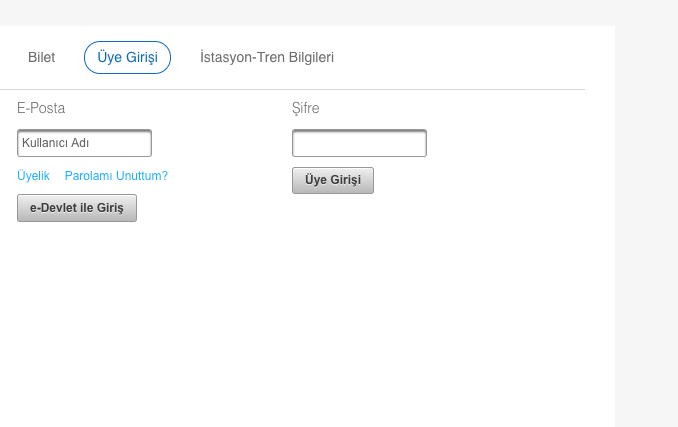The image size is (678, 427).
Task: Submit login with button below password field
Action: pyautogui.click(x=333, y=180)
